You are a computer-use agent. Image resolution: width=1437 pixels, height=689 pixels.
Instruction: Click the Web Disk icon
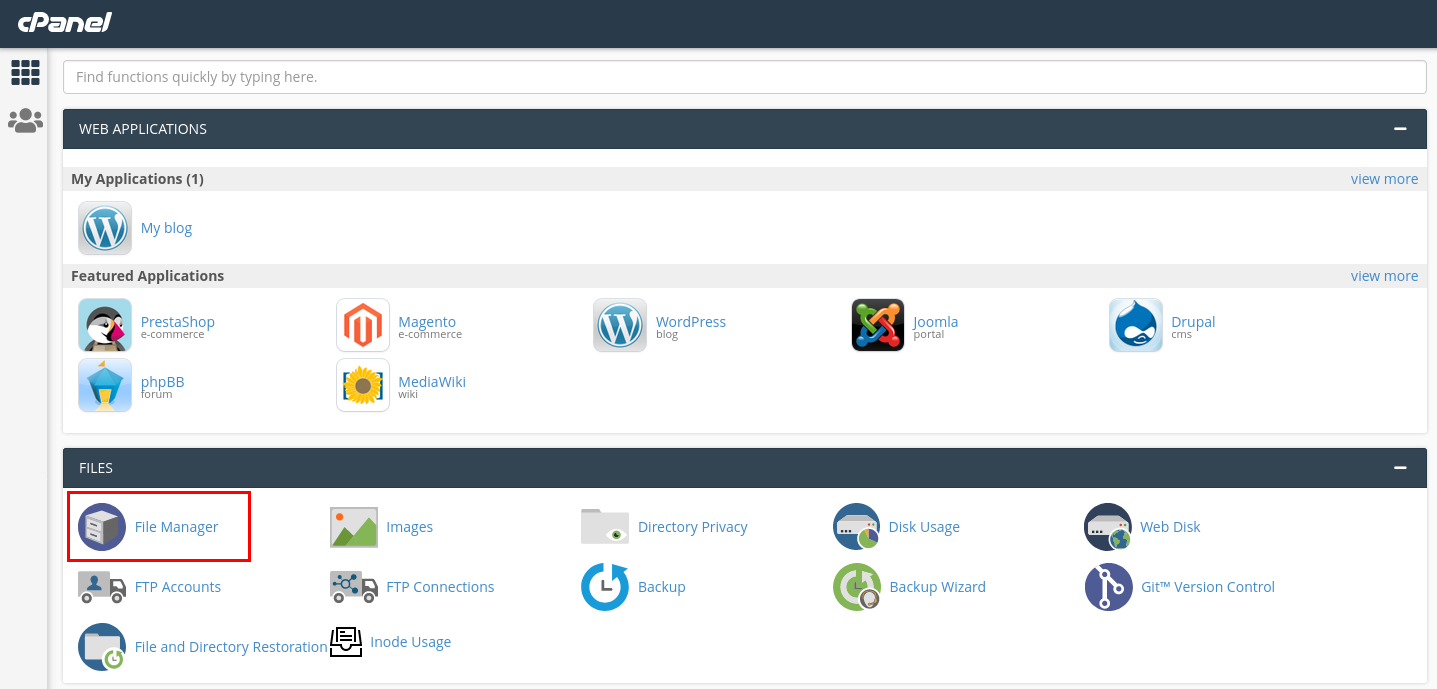pyautogui.click(x=1108, y=527)
